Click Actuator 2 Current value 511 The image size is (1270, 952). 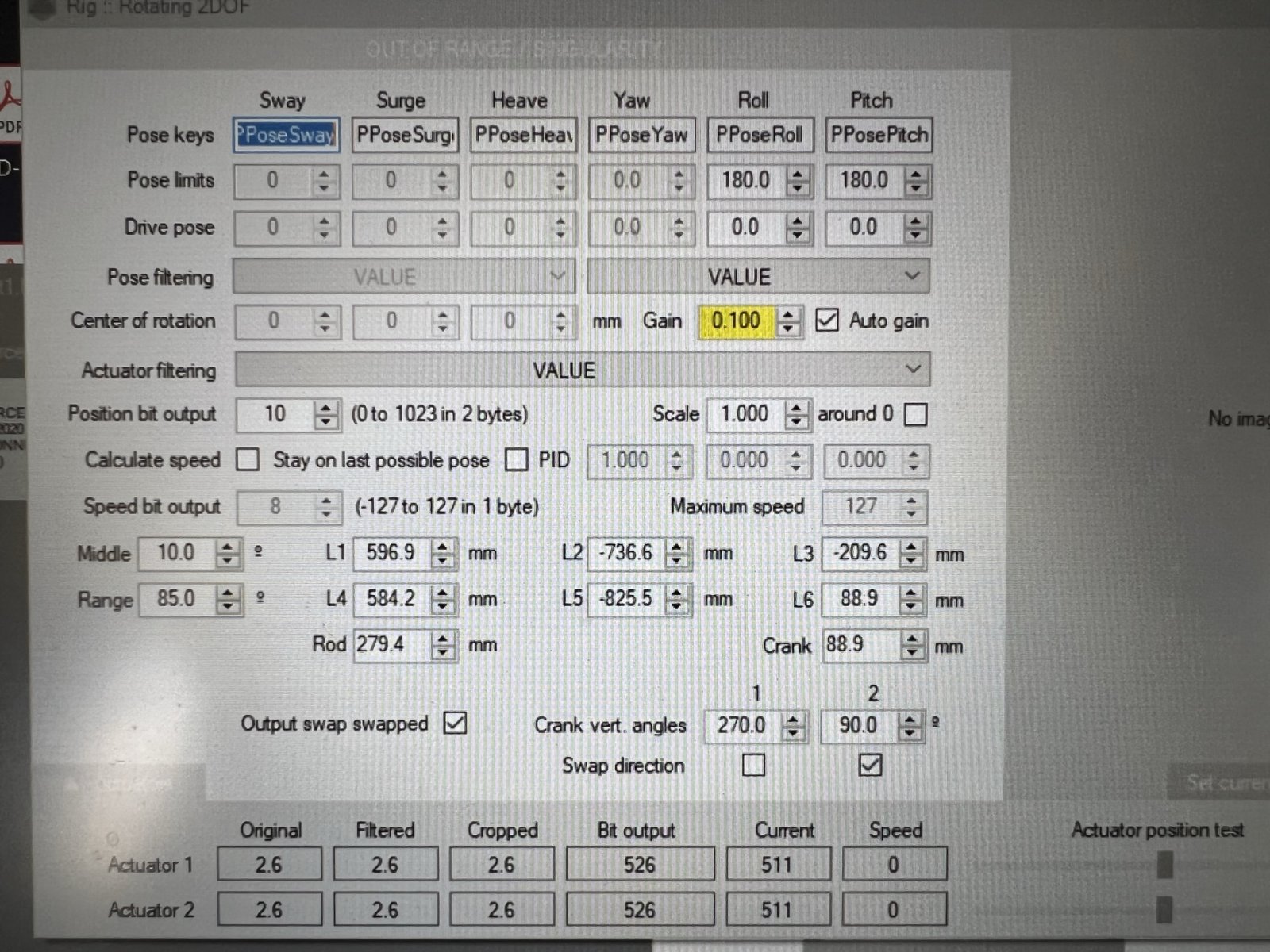777,909
